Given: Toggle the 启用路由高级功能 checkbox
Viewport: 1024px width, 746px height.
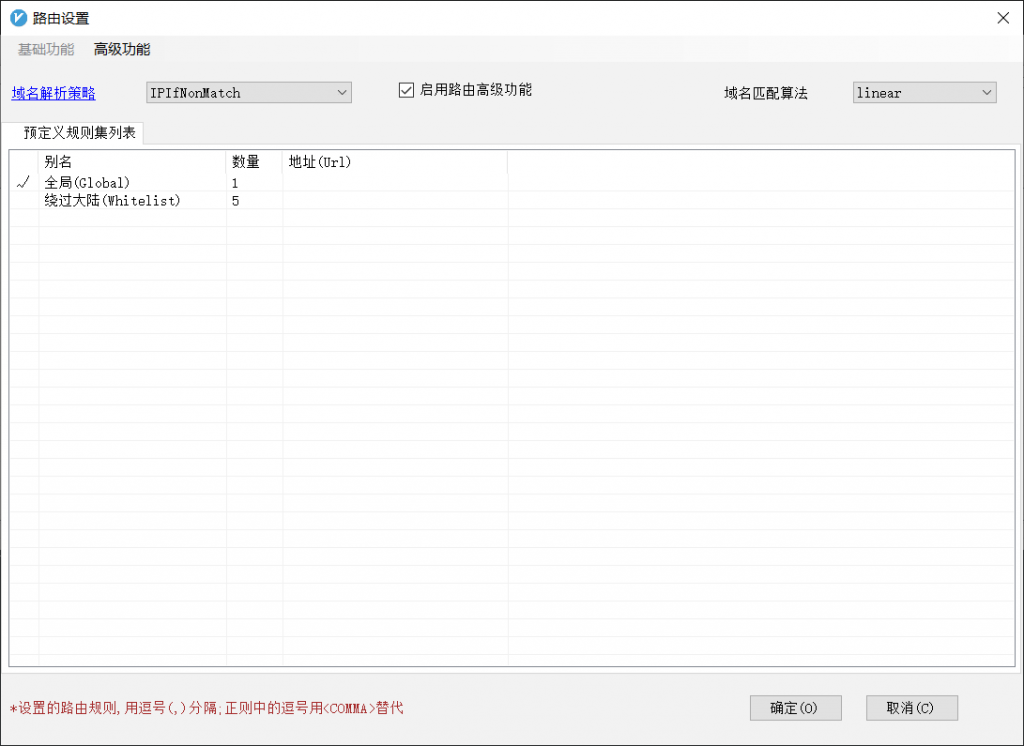Looking at the screenshot, I should click(406, 90).
